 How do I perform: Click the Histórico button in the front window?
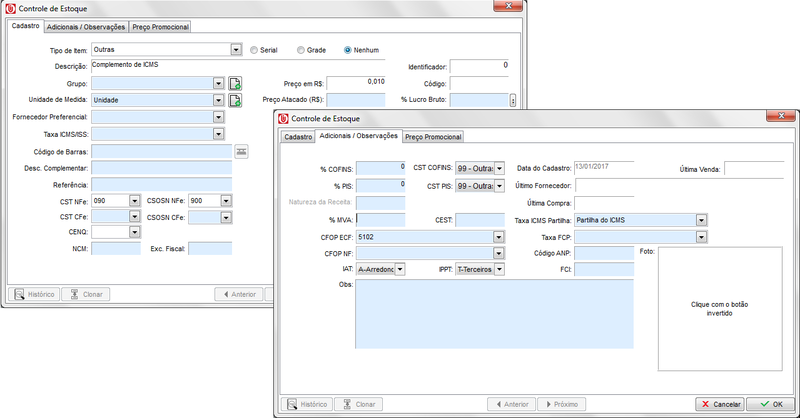(x=306, y=404)
